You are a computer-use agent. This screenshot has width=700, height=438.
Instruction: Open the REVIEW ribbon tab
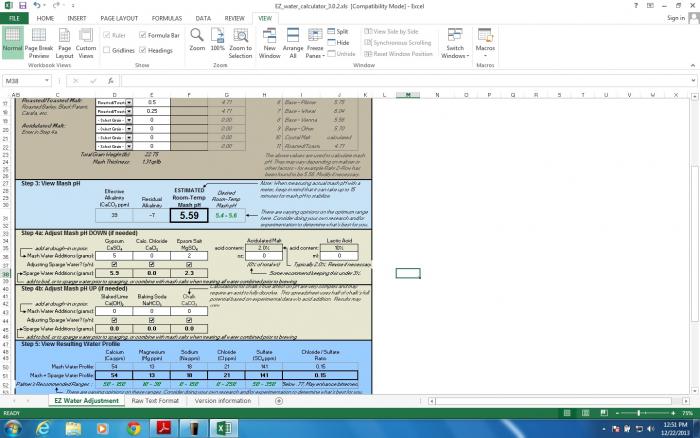point(234,18)
